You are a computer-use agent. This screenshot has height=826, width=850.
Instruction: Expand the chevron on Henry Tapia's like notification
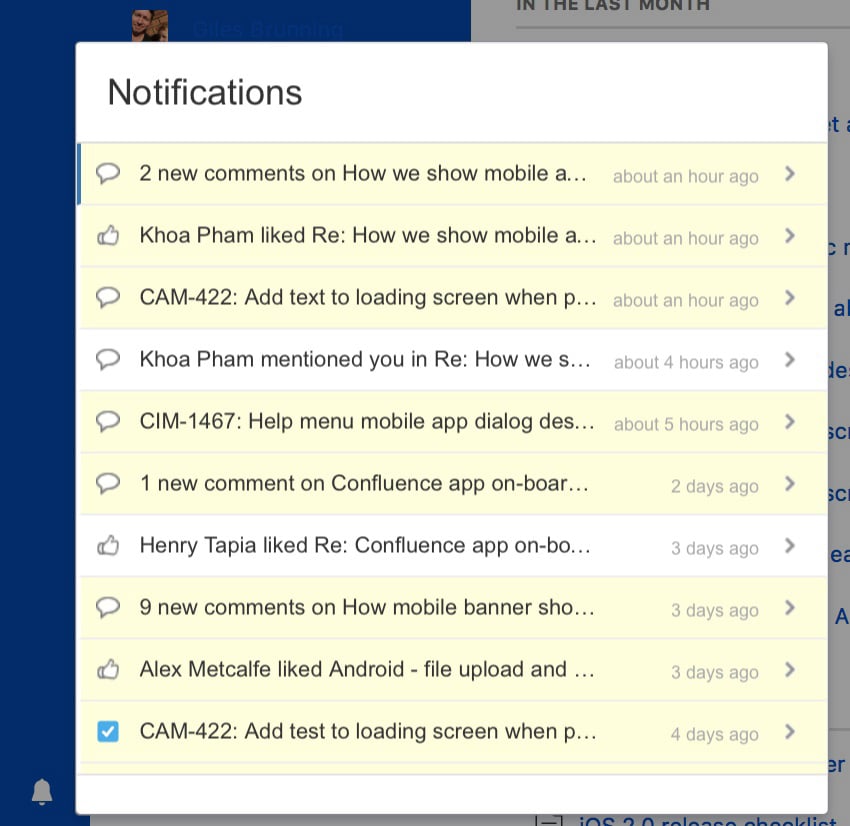click(789, 546)
